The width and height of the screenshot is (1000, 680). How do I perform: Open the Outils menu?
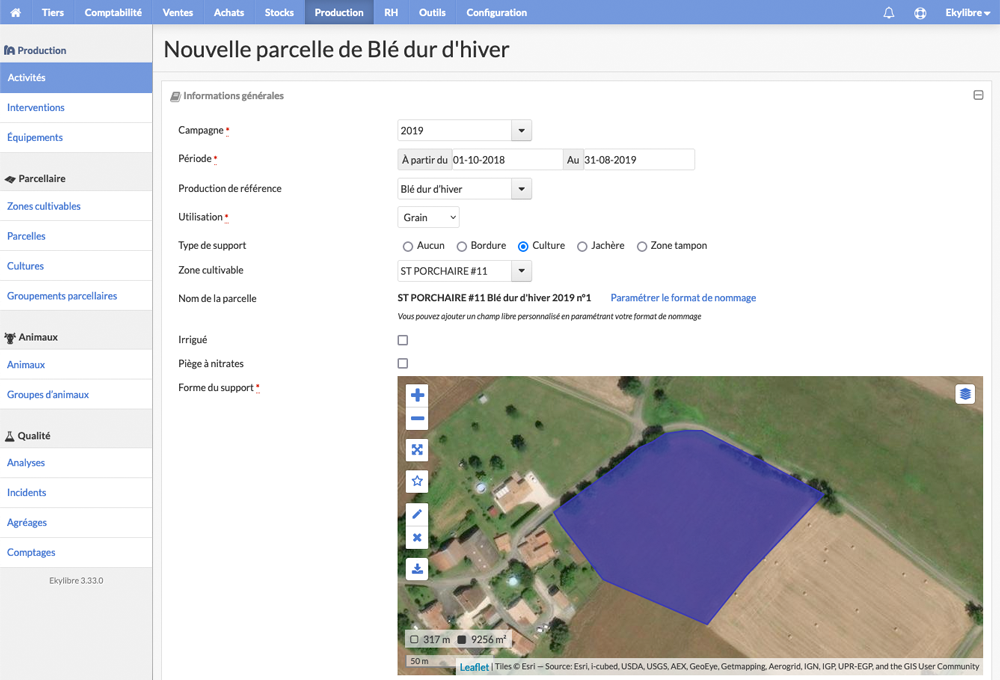pyautogui.click(x=432, y=12)
